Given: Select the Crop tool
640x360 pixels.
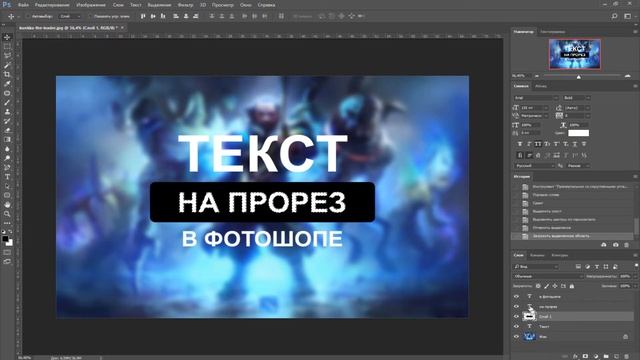Looking at the screenshot, I should 7,74.
